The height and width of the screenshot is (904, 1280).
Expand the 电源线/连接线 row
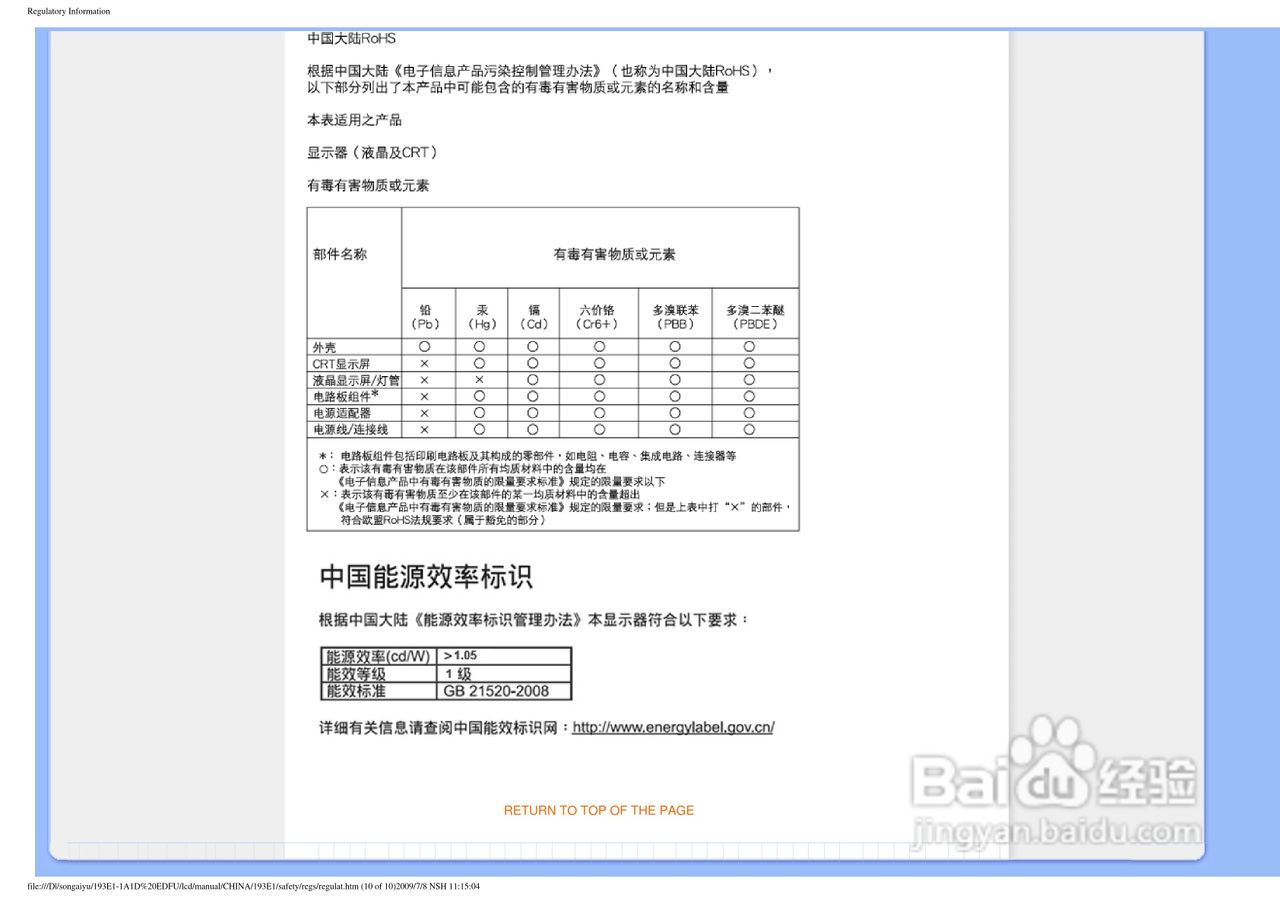pos(350,428)
